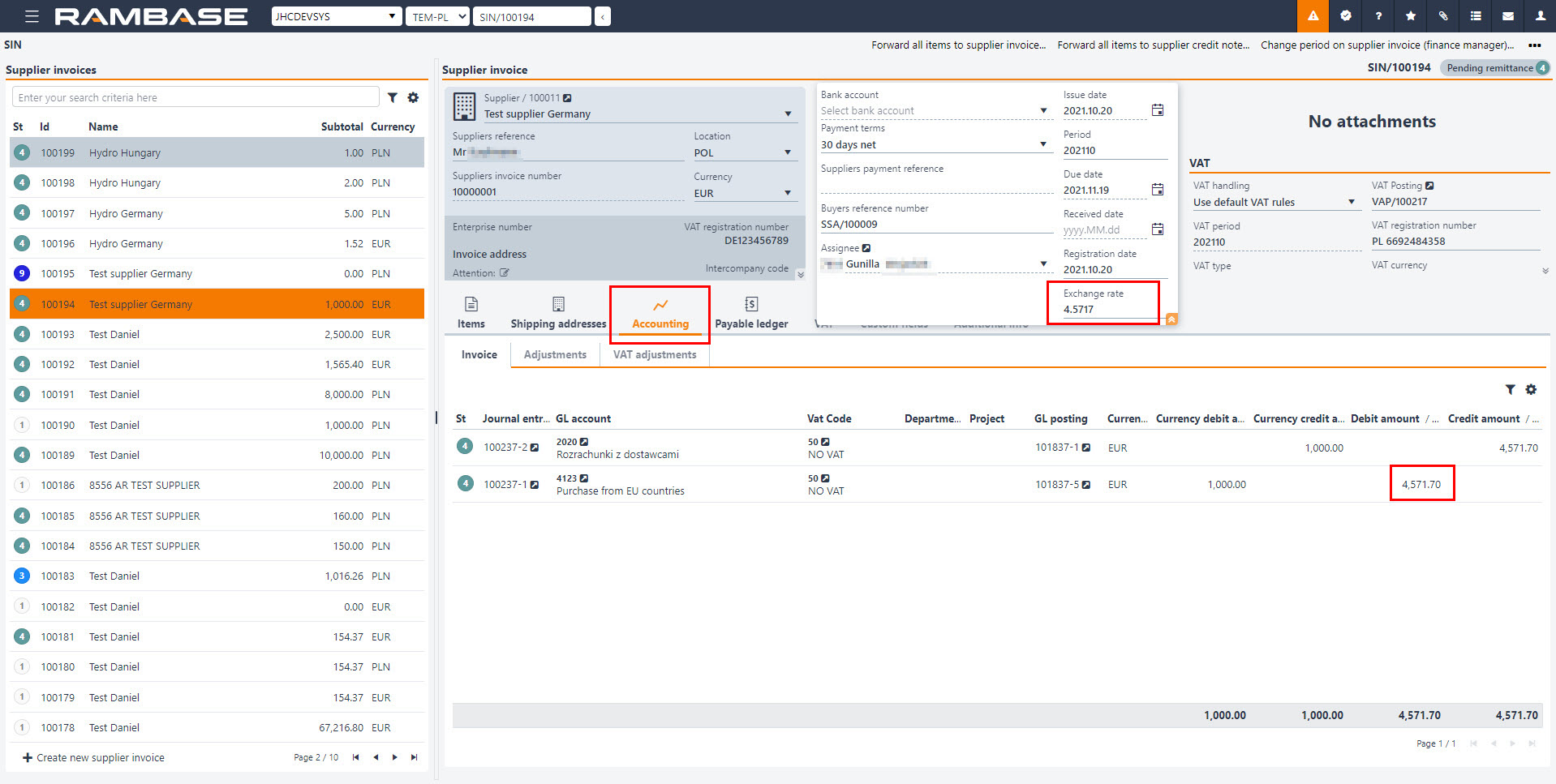Collapse the invoice details panel with orange chevron
Viewport: 1556px width, 784px height.
tap(1171, 319)
